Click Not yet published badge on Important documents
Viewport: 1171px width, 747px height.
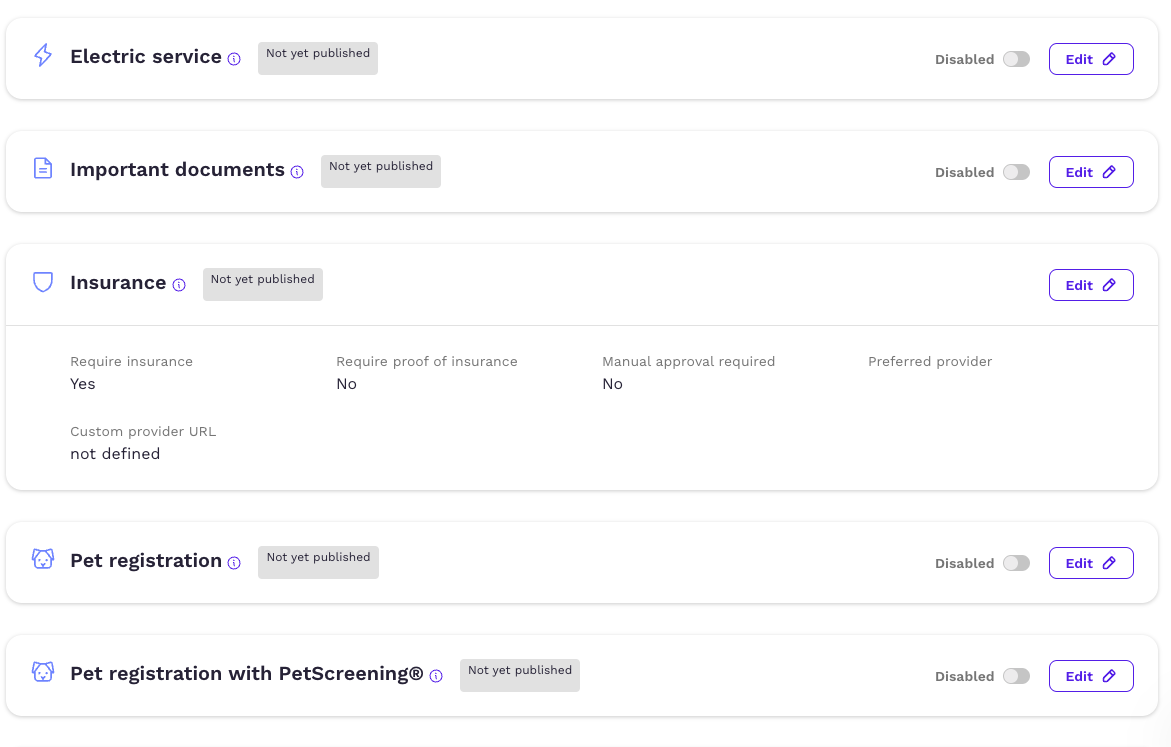pos(381,171)
